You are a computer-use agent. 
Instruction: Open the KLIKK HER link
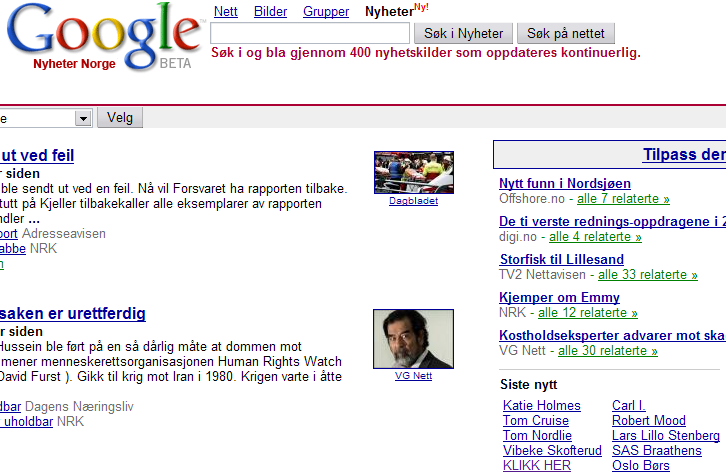tap(537, 465)
